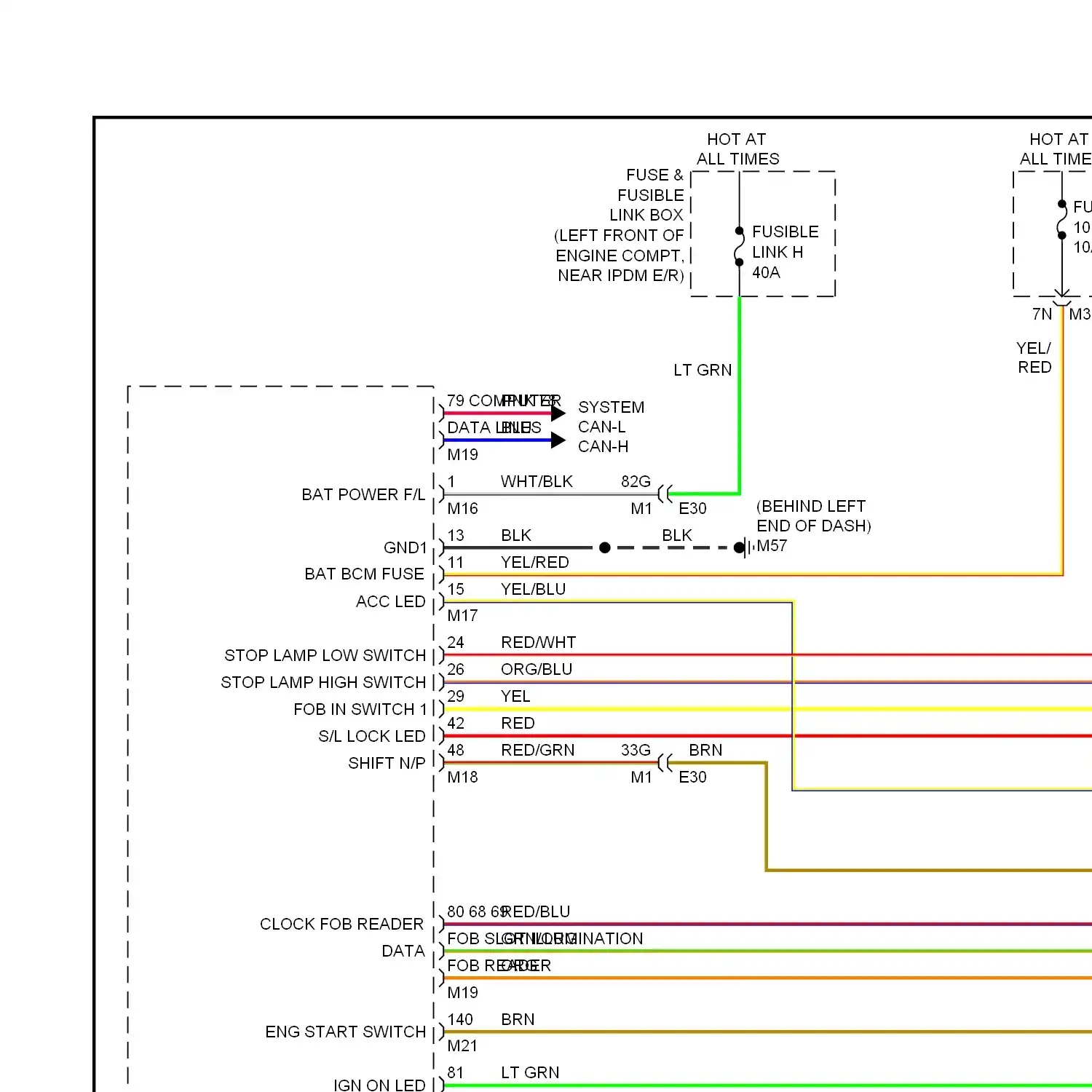
Task: Select the 7N connector pin label
Action: coord(1042,314)
